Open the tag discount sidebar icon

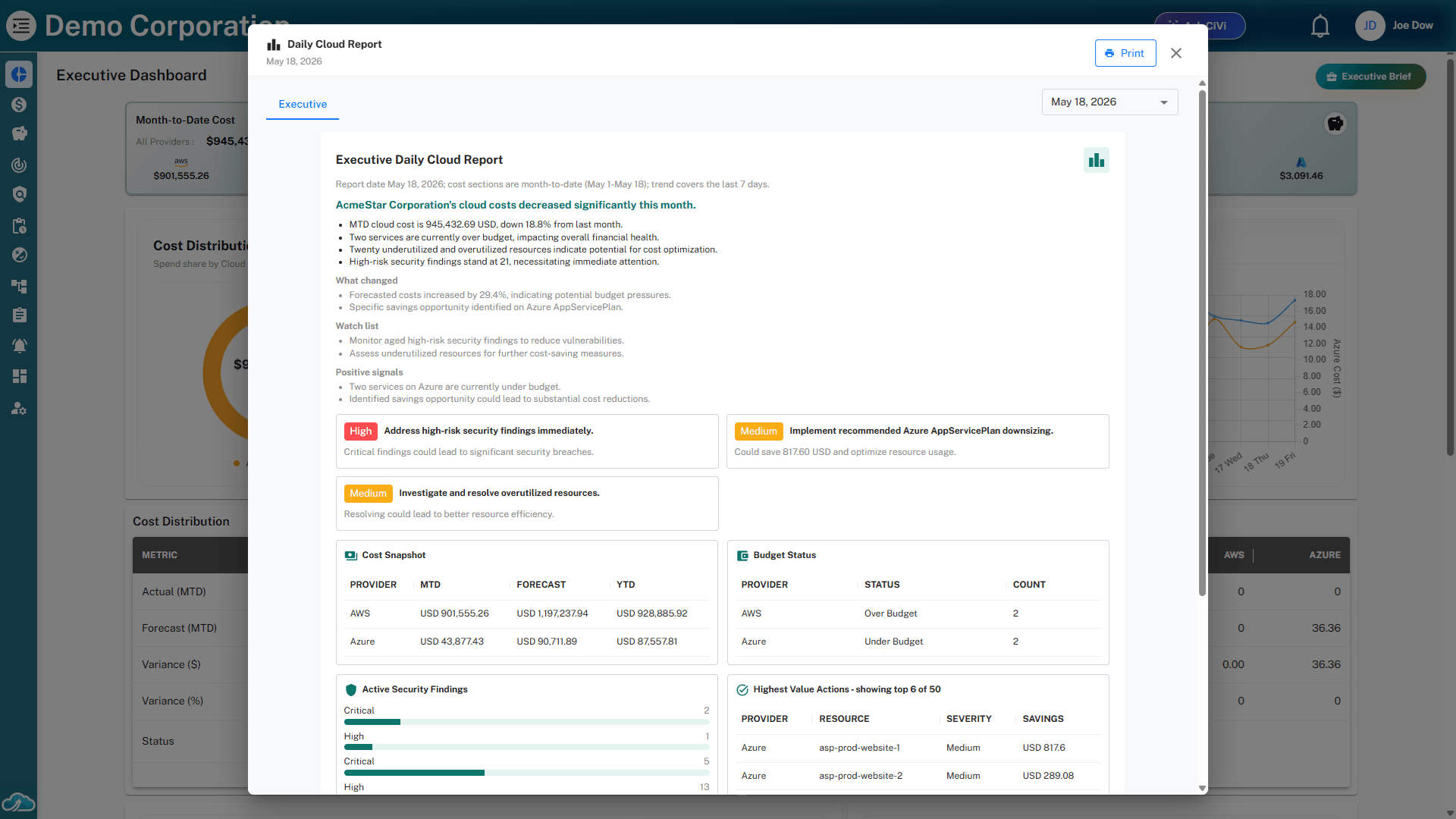[x=19, y=255]
